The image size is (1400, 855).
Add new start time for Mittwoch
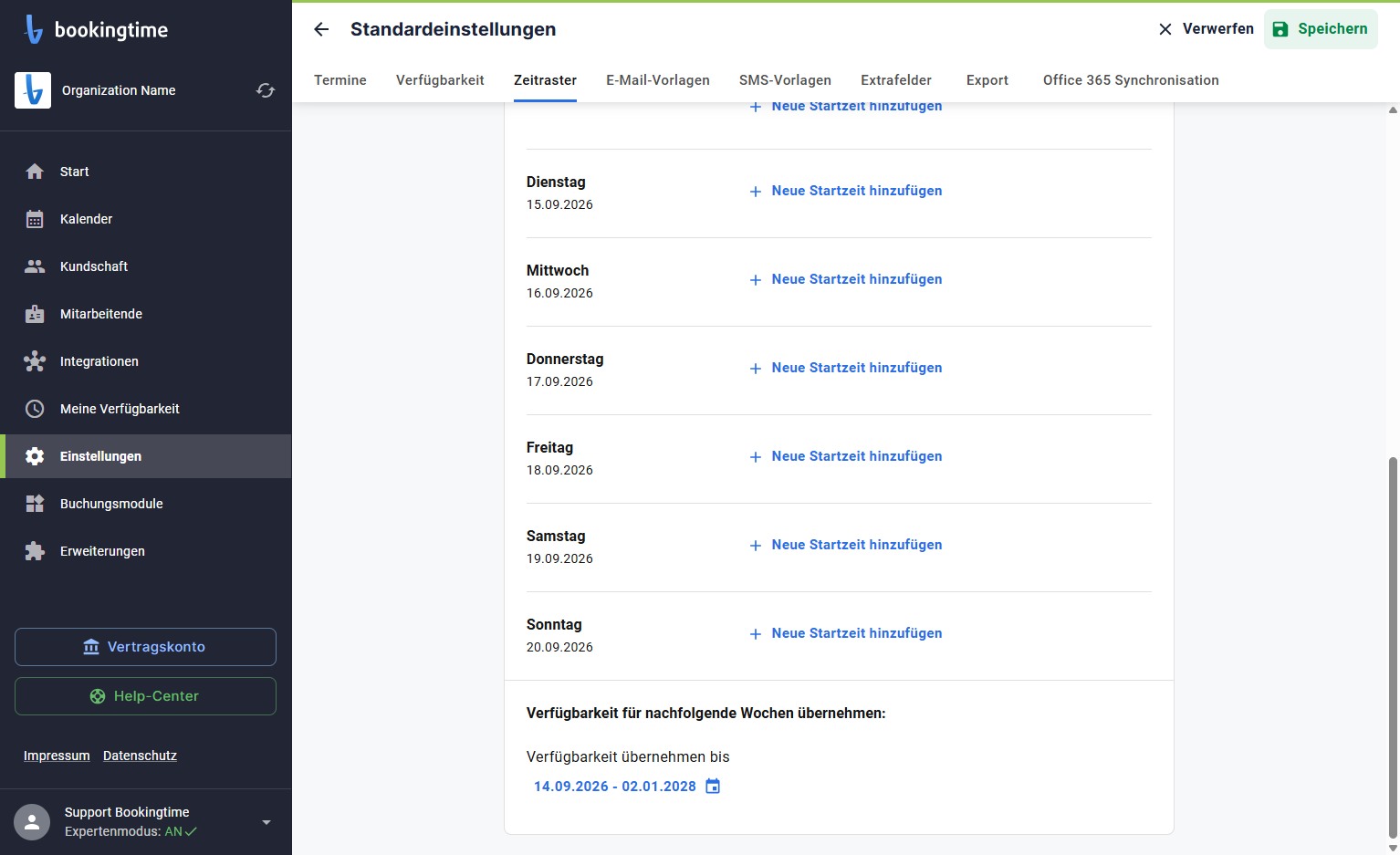846,279
